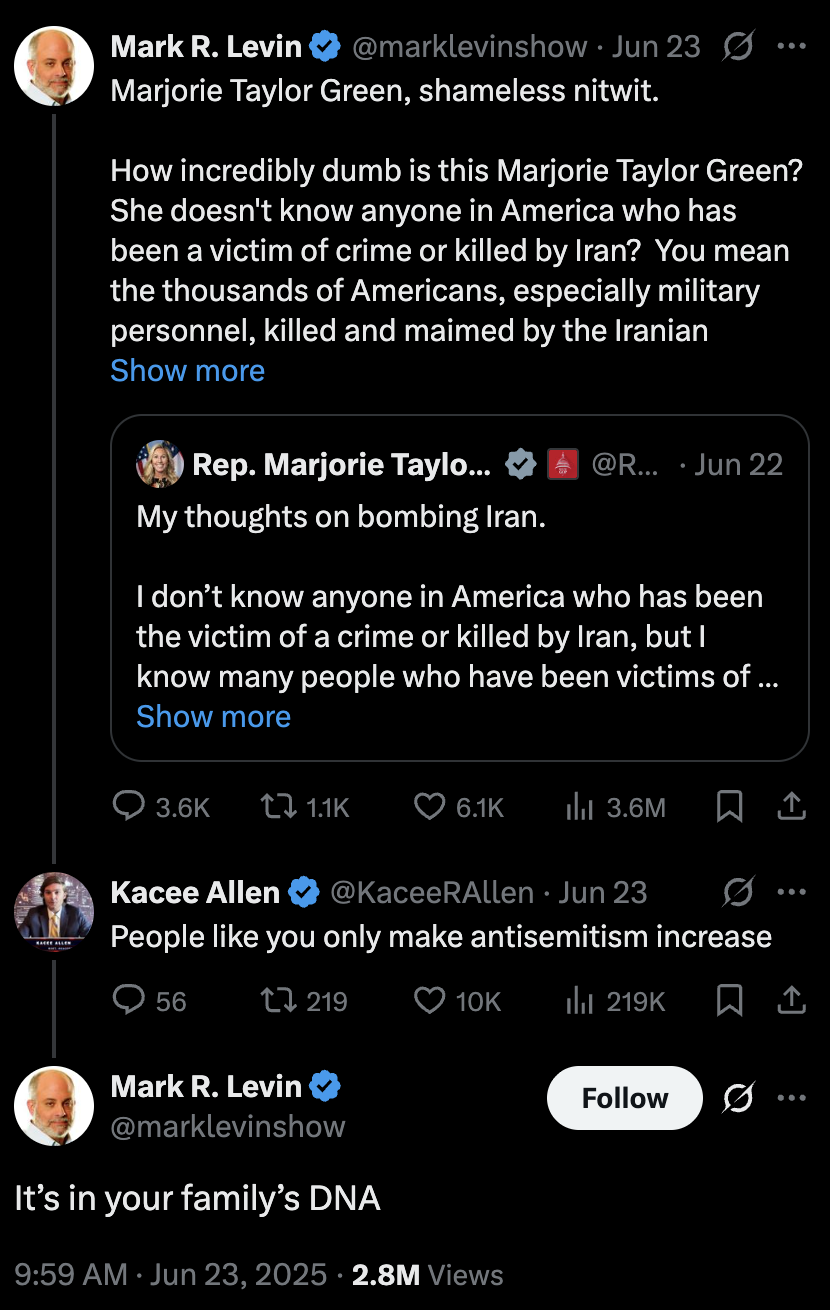The width and height of the screenshot is (830, 1310).
Task: Follow Mark R. Levin
Action: click(x=624, y=1098)
